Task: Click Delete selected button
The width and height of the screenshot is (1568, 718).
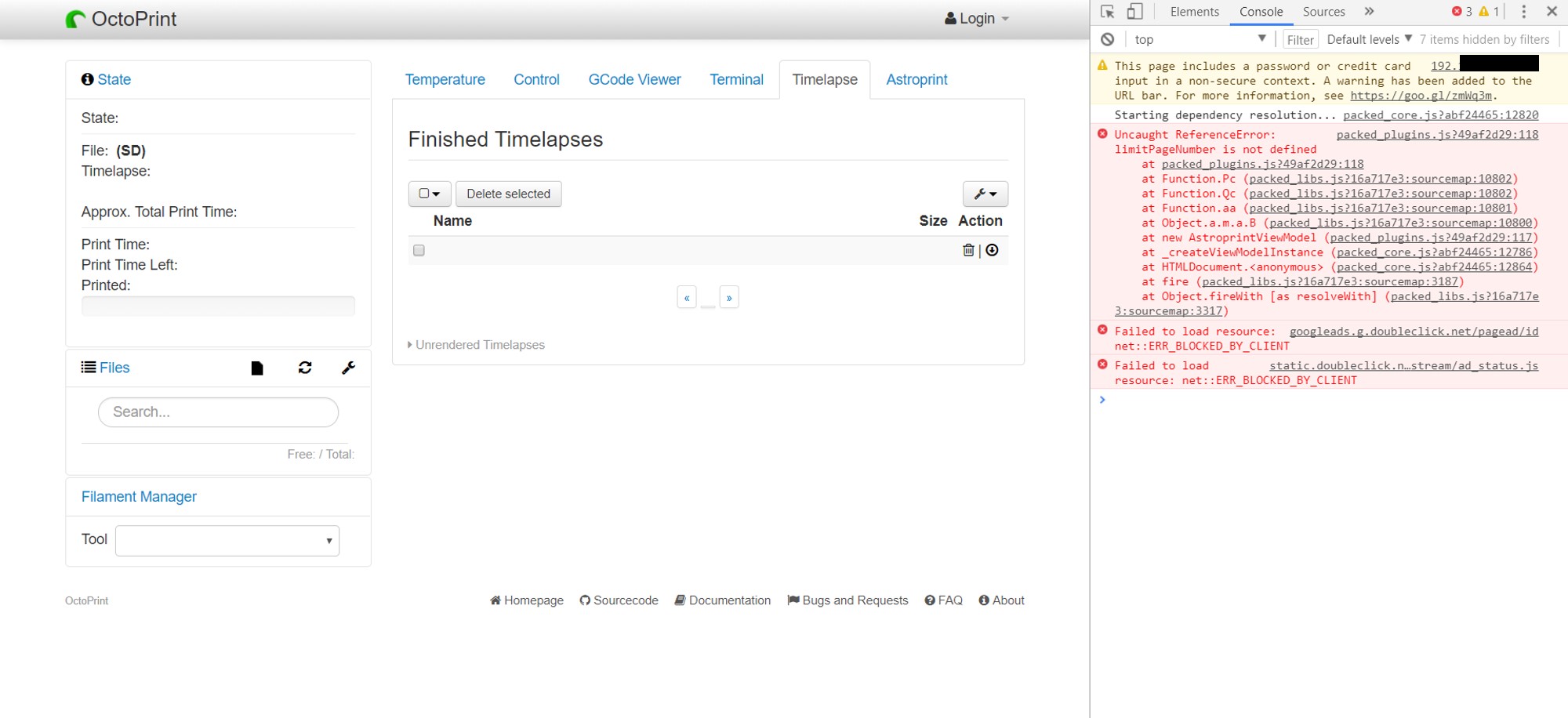Action: [508, 194]
